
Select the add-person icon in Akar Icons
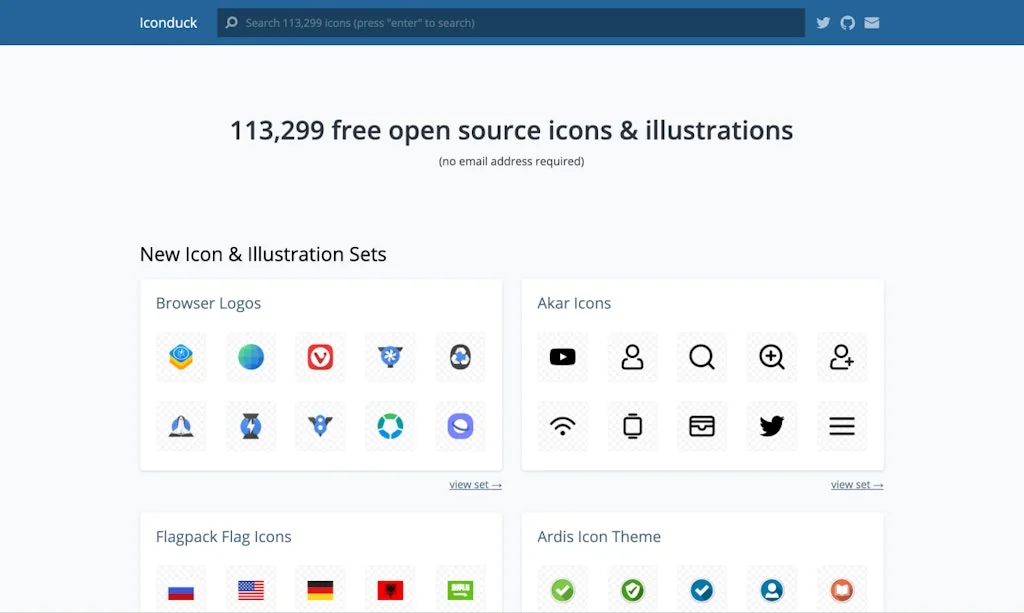841,357
